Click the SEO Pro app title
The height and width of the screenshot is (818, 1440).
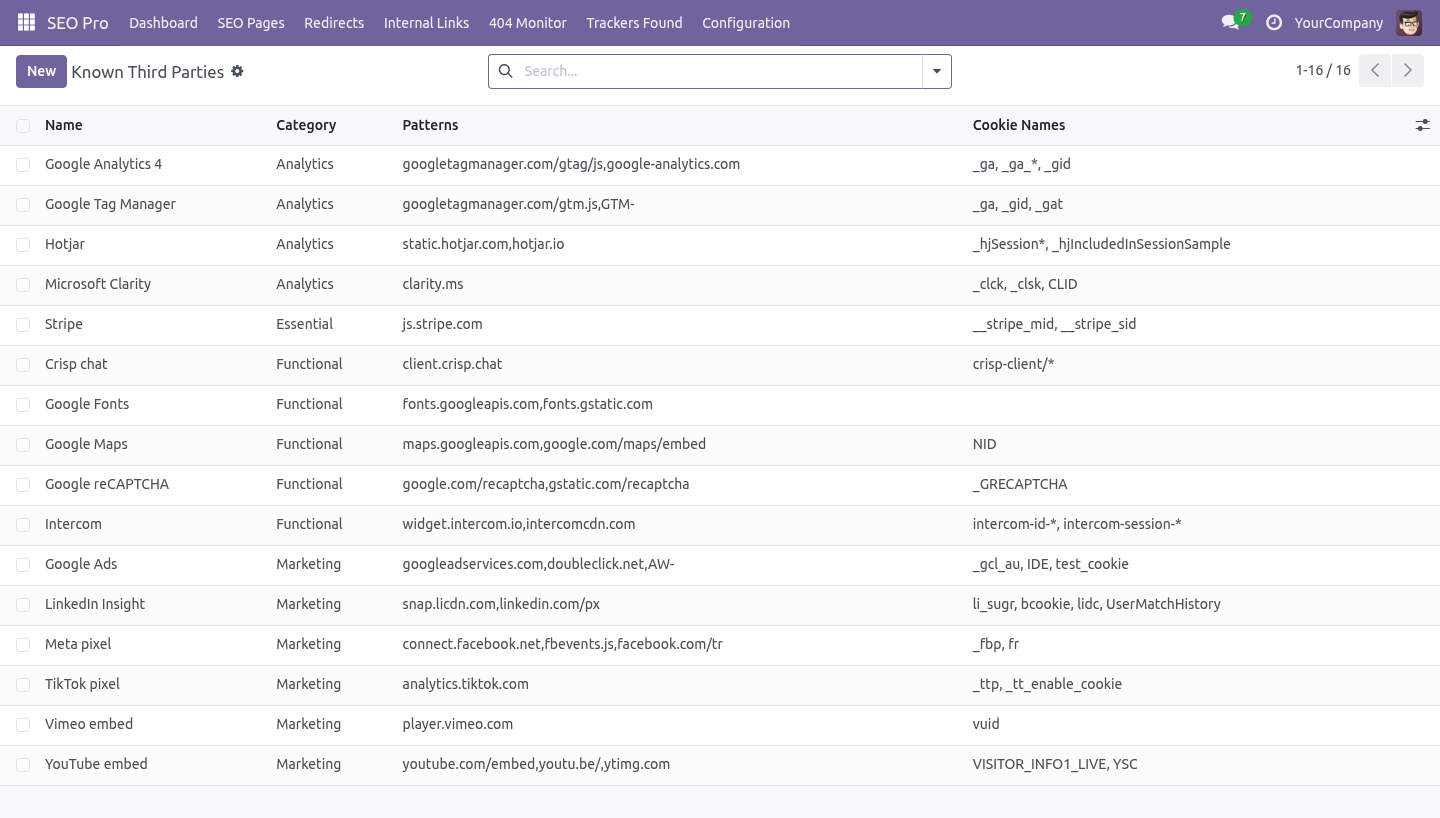[77, 22]
